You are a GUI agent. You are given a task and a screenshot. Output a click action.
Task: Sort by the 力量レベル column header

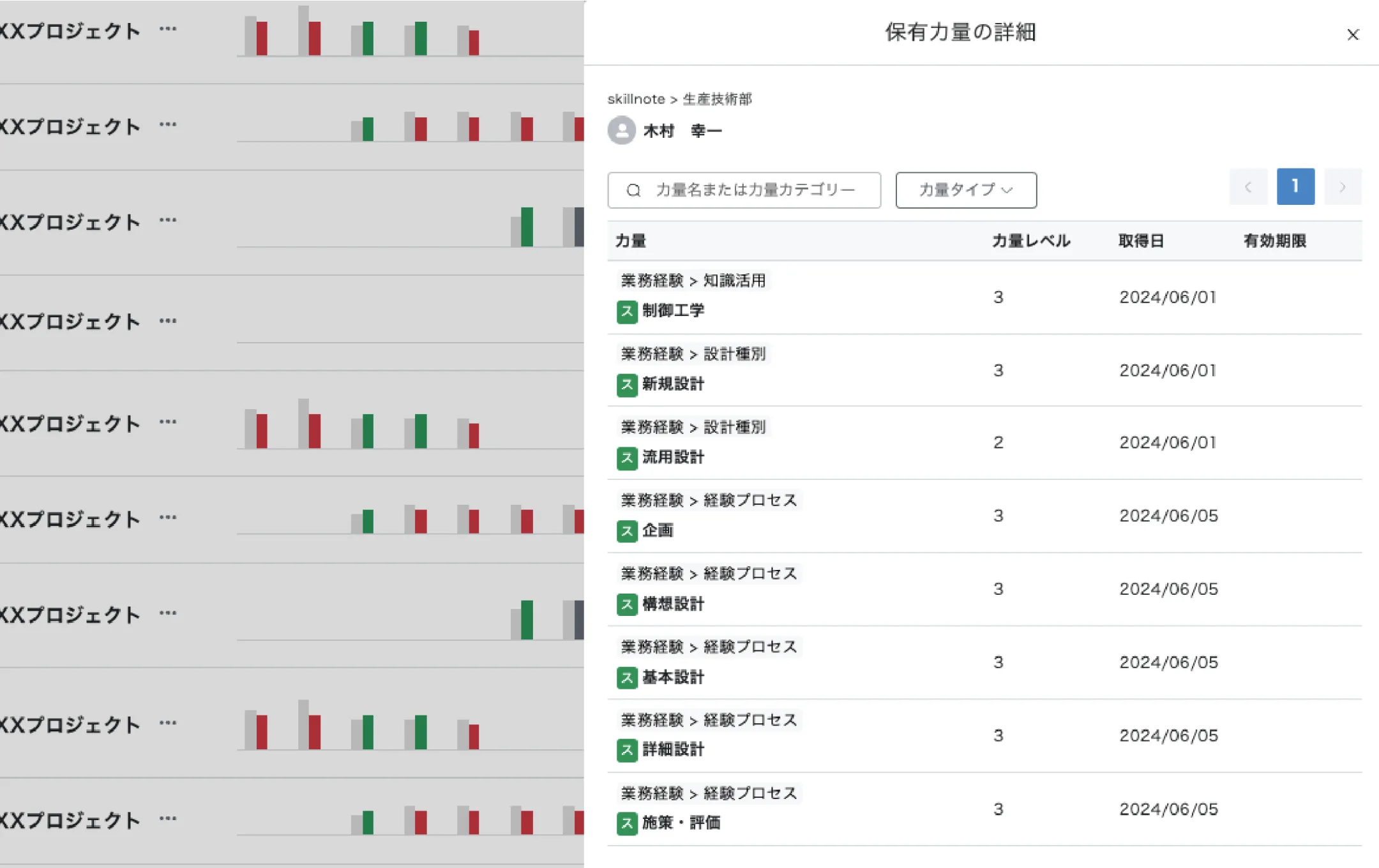click(x=1030, y=241)
